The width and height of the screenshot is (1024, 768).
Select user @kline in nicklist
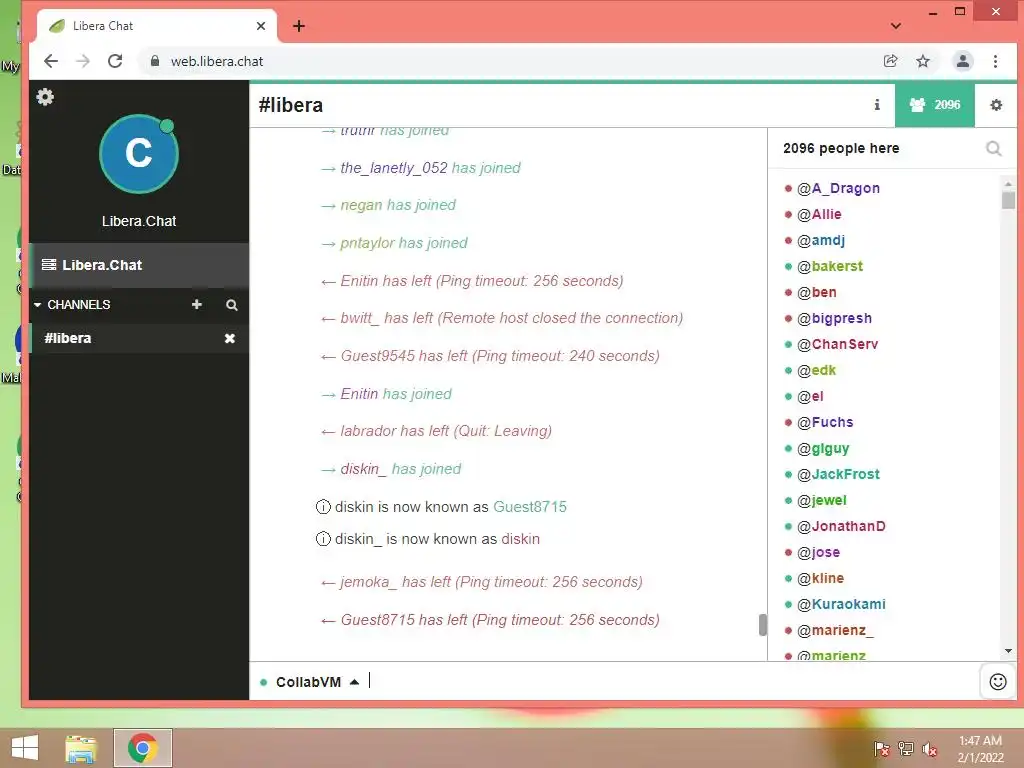[x=820, y=579]
